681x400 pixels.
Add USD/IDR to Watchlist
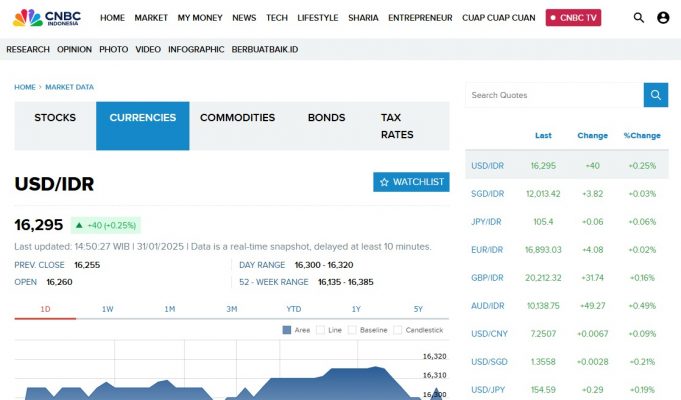tap(411, 182)
